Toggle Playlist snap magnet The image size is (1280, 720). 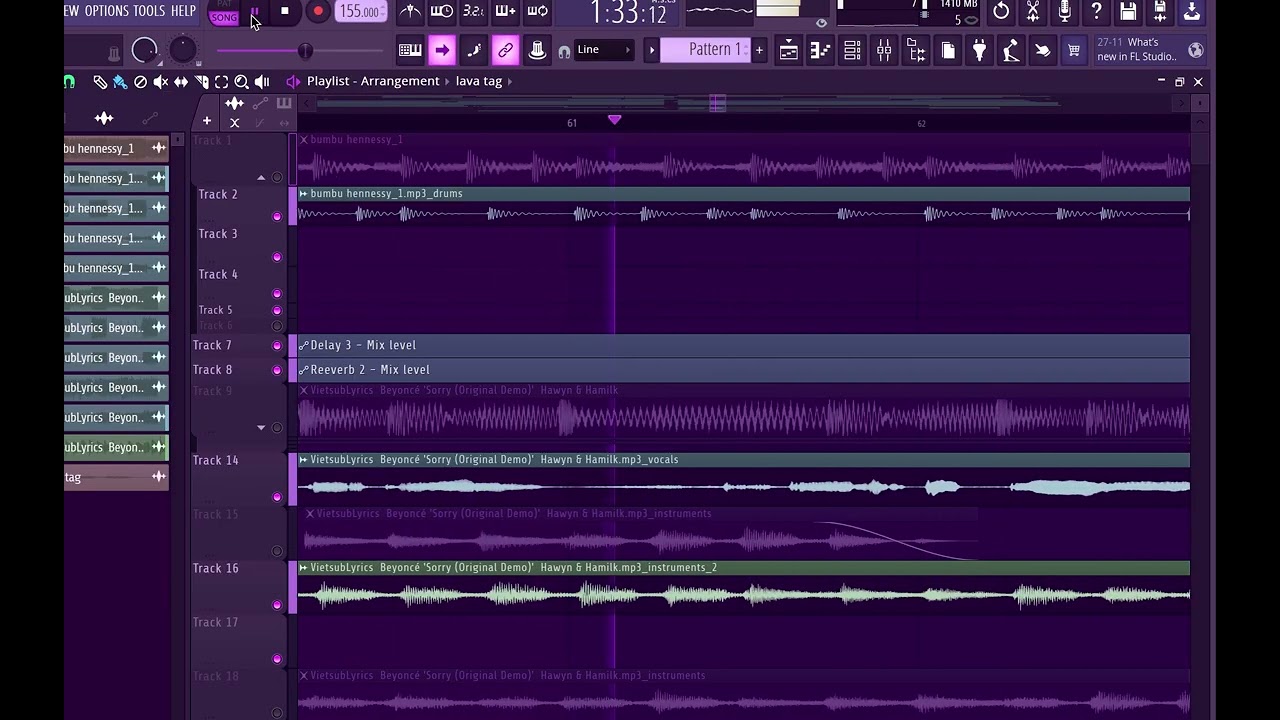point(68,82)
